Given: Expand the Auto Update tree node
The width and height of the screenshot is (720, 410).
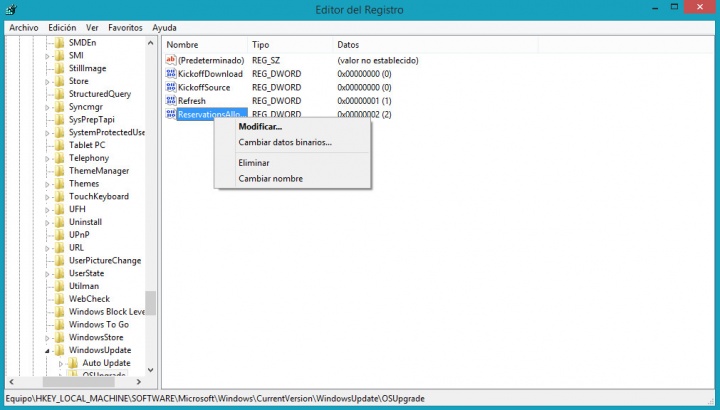Looking at the screenshot, I should (60, 364).
